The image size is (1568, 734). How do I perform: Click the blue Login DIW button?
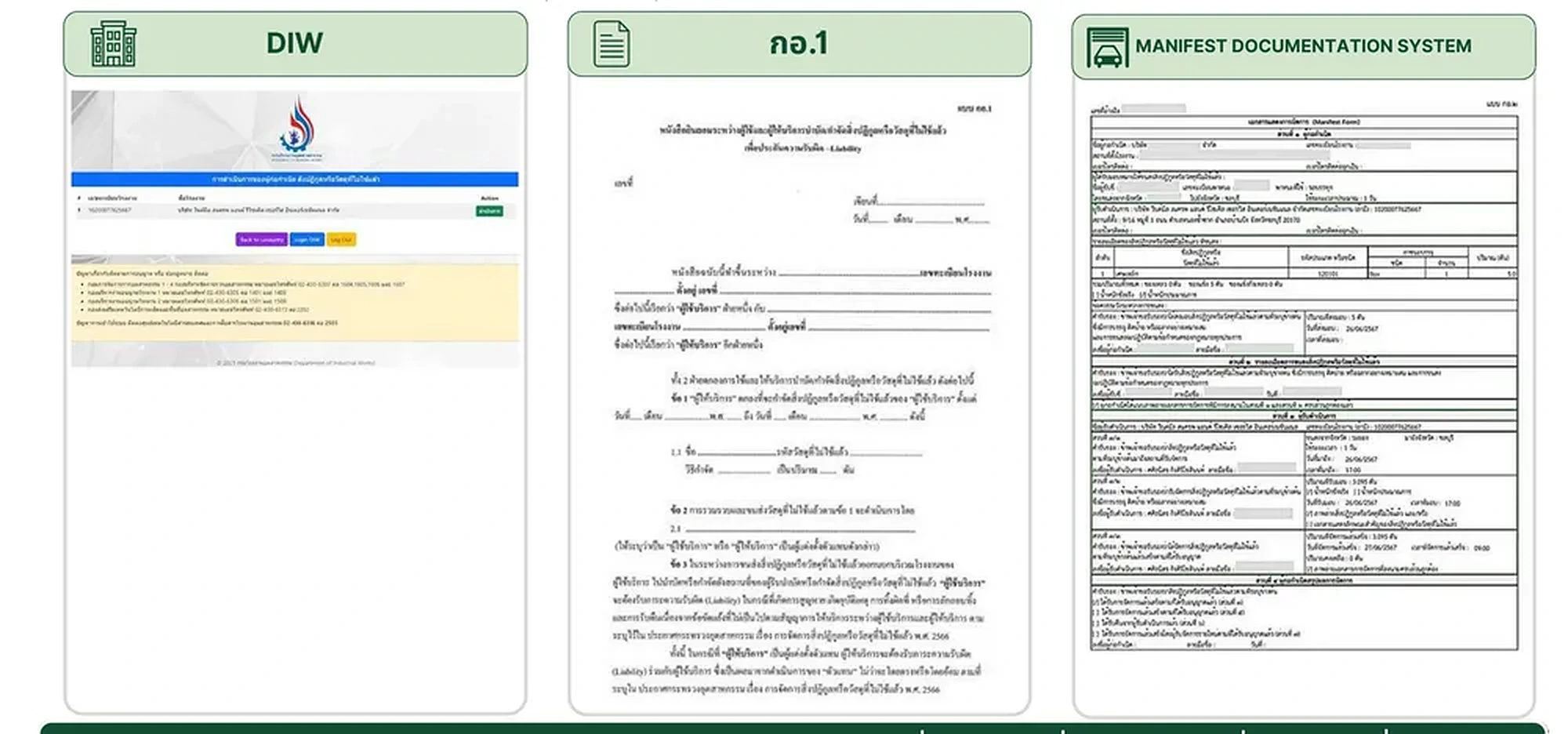click(307, 239)
